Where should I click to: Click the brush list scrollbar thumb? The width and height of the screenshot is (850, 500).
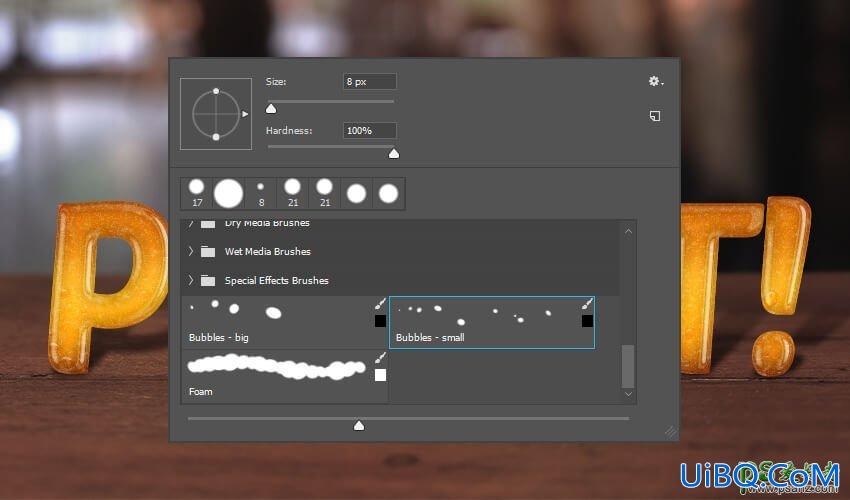click(628, 367)
